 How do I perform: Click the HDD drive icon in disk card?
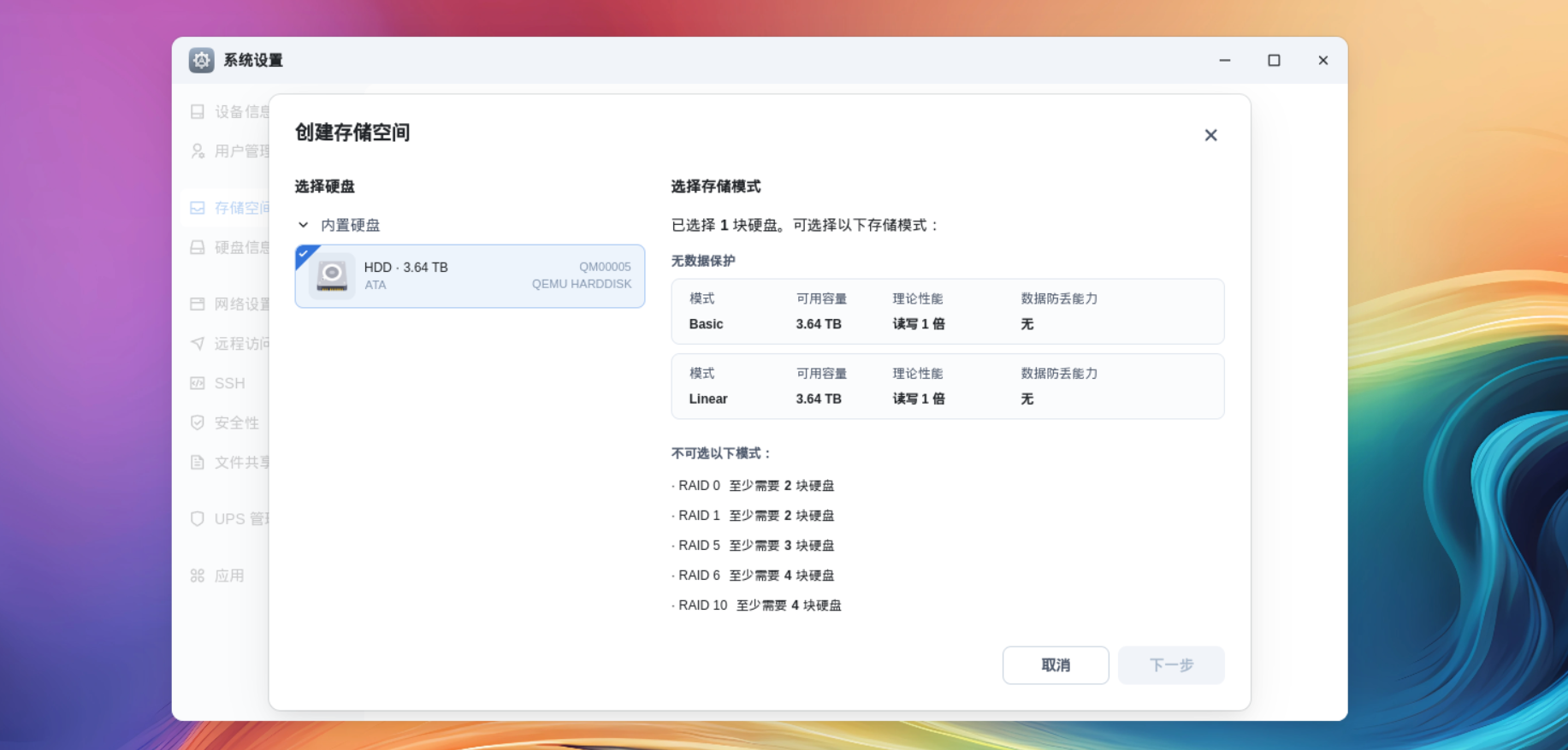pos(332,275)
